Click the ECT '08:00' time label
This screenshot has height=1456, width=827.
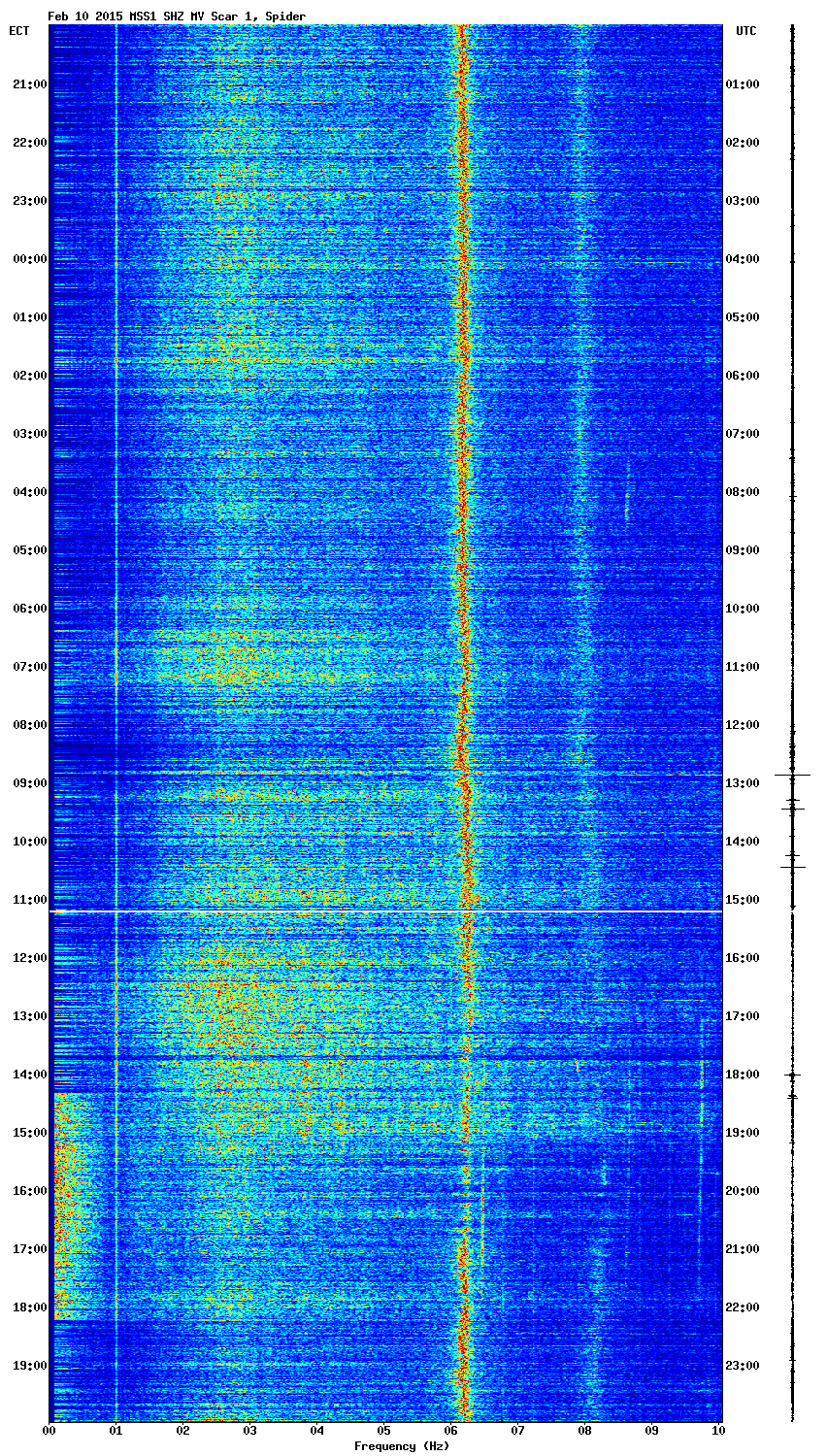[x=29, y=725]
